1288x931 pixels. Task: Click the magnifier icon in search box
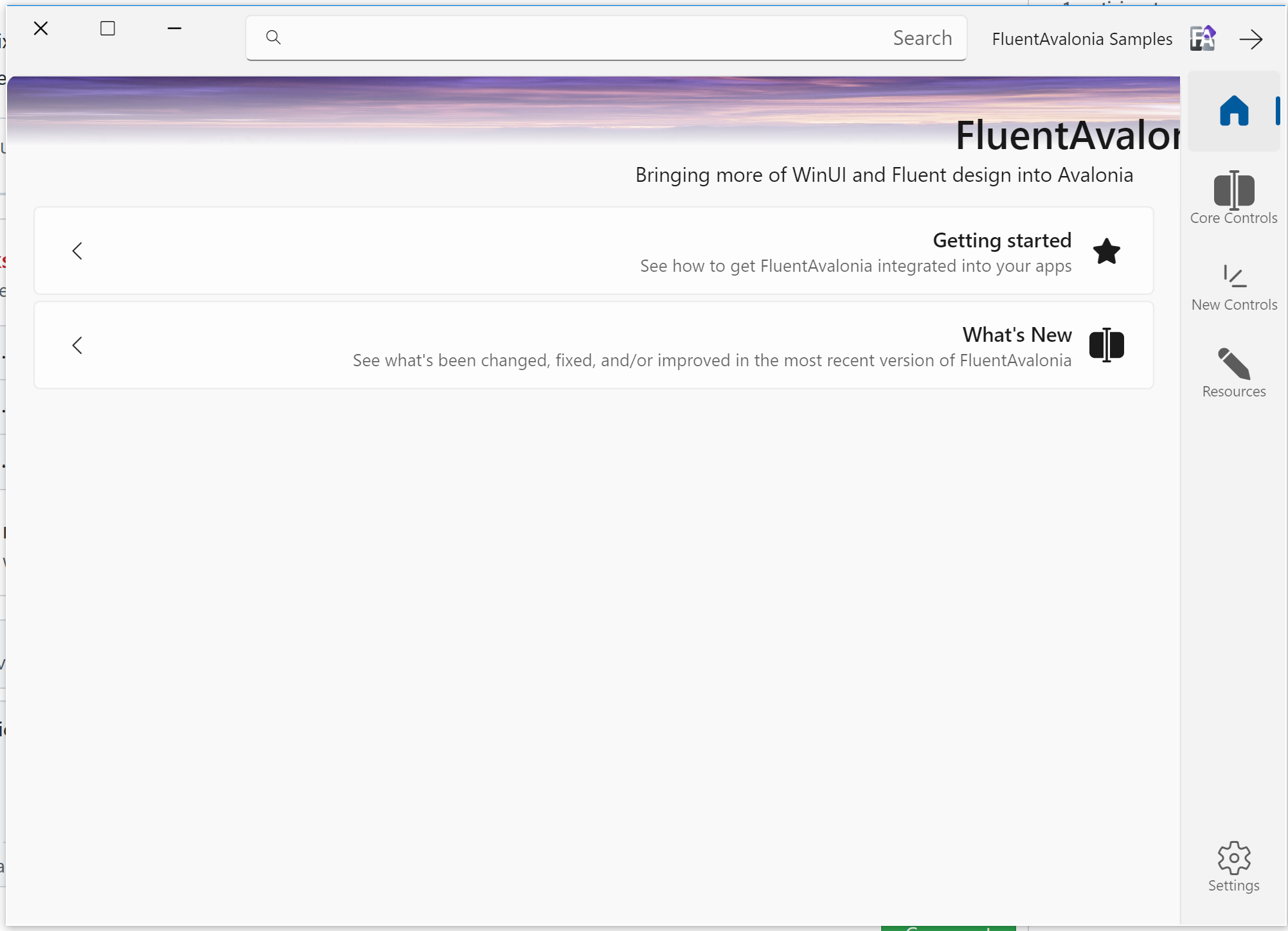(x=273, y=37)
